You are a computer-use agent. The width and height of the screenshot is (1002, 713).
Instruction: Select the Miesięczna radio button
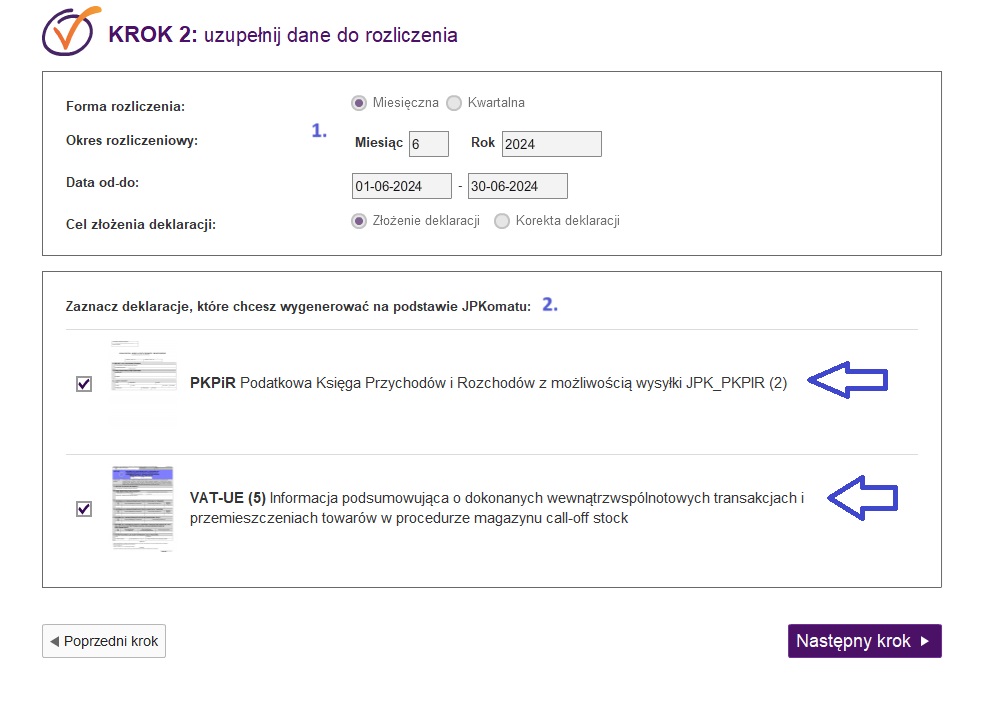[x=359, y=103]
